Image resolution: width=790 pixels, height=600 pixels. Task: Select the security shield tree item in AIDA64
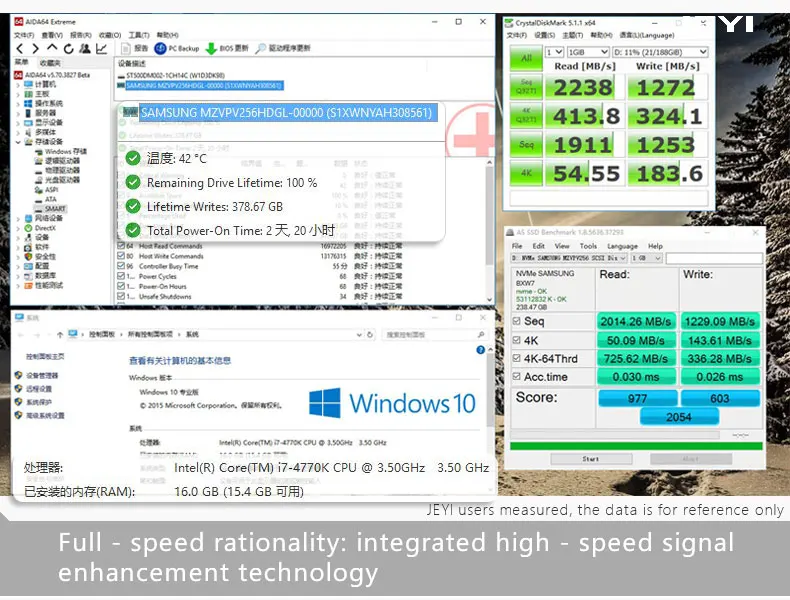40,257
